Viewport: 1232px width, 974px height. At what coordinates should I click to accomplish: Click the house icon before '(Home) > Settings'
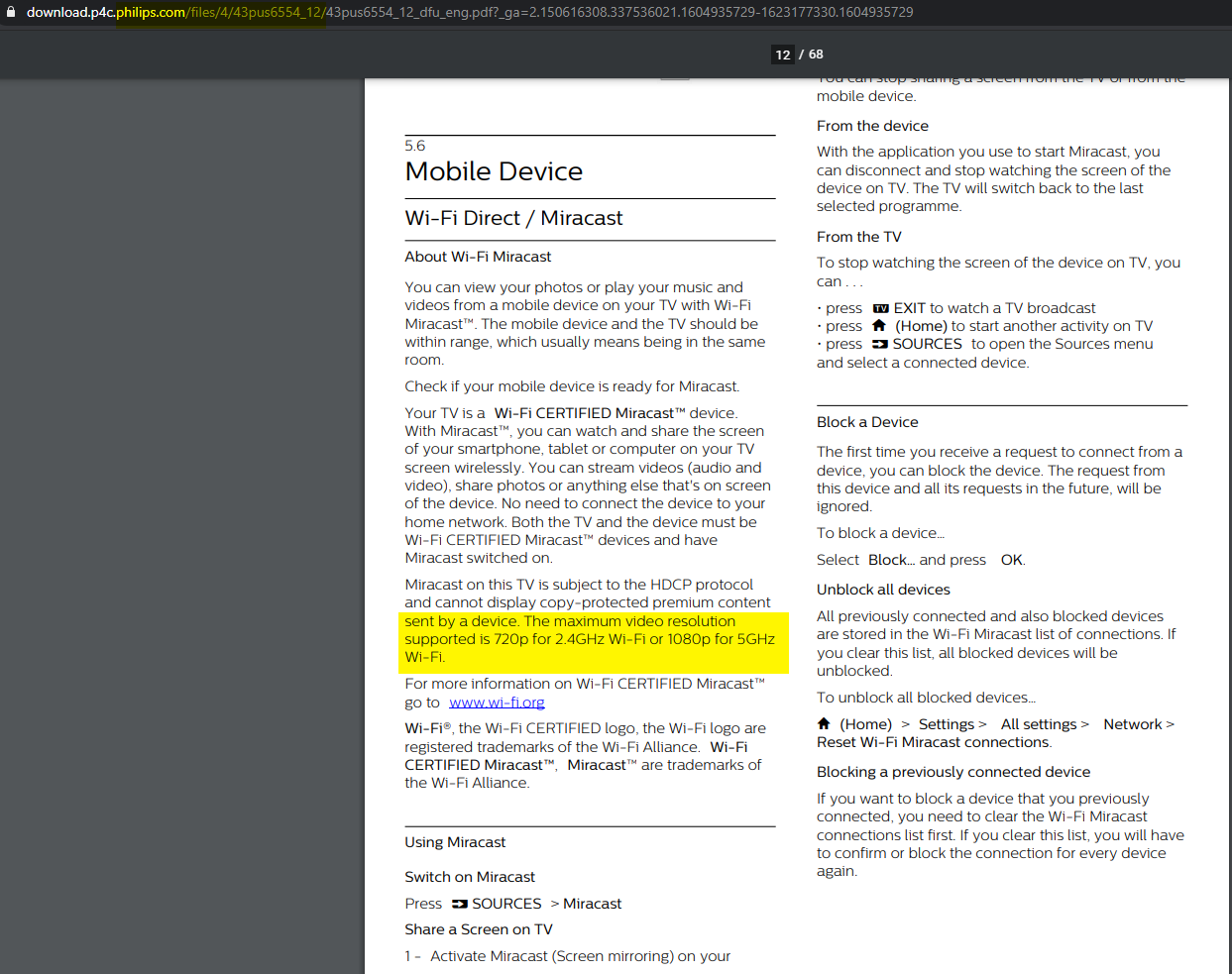[x=824, y=723]
